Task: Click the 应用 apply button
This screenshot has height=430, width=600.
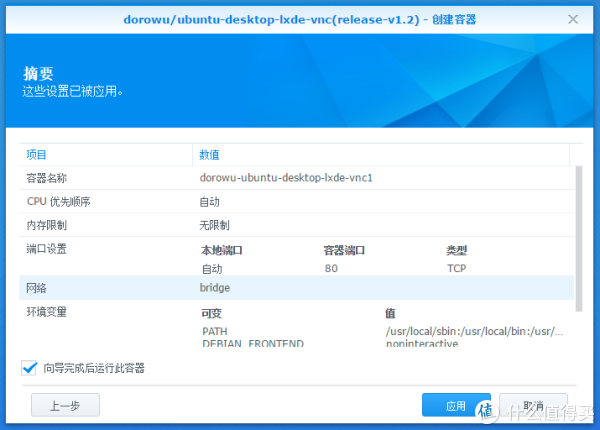Action: tap(456, 405)
